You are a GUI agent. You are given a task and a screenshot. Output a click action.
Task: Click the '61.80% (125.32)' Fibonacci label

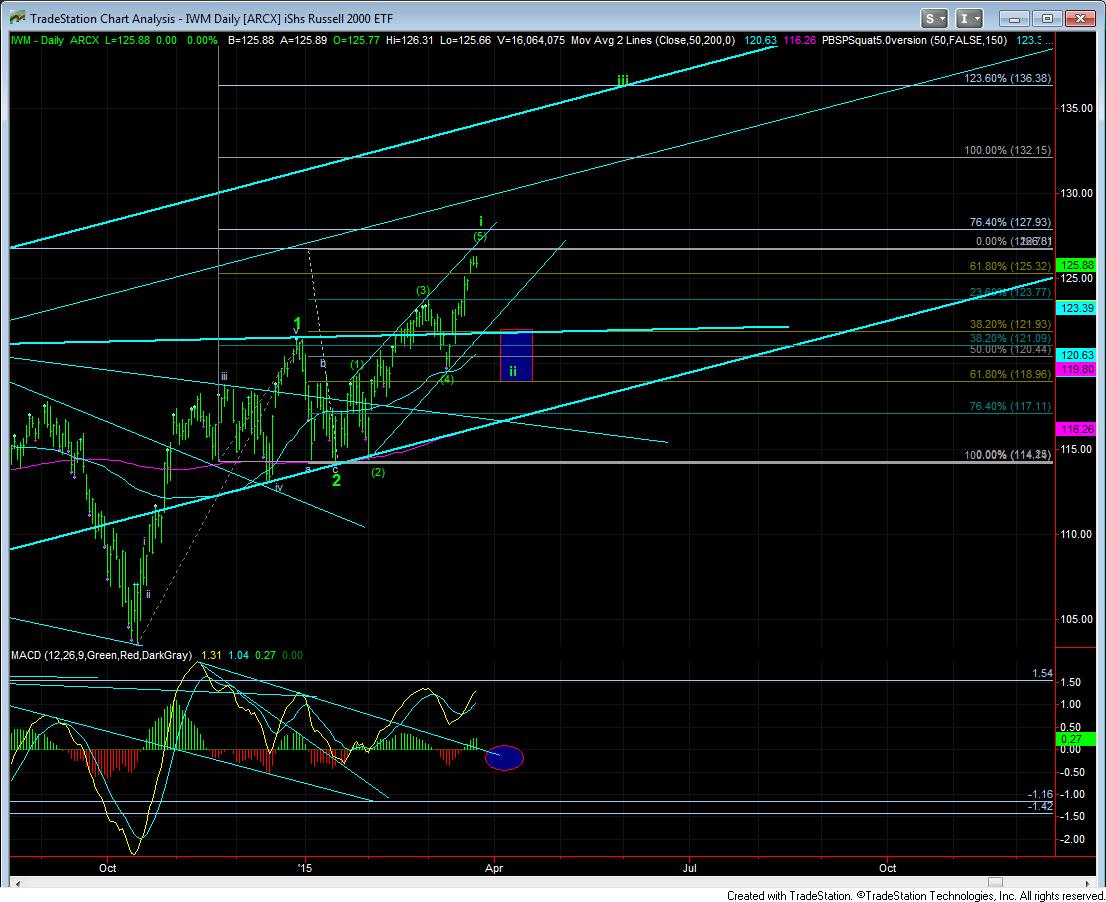click(1011, 266)
